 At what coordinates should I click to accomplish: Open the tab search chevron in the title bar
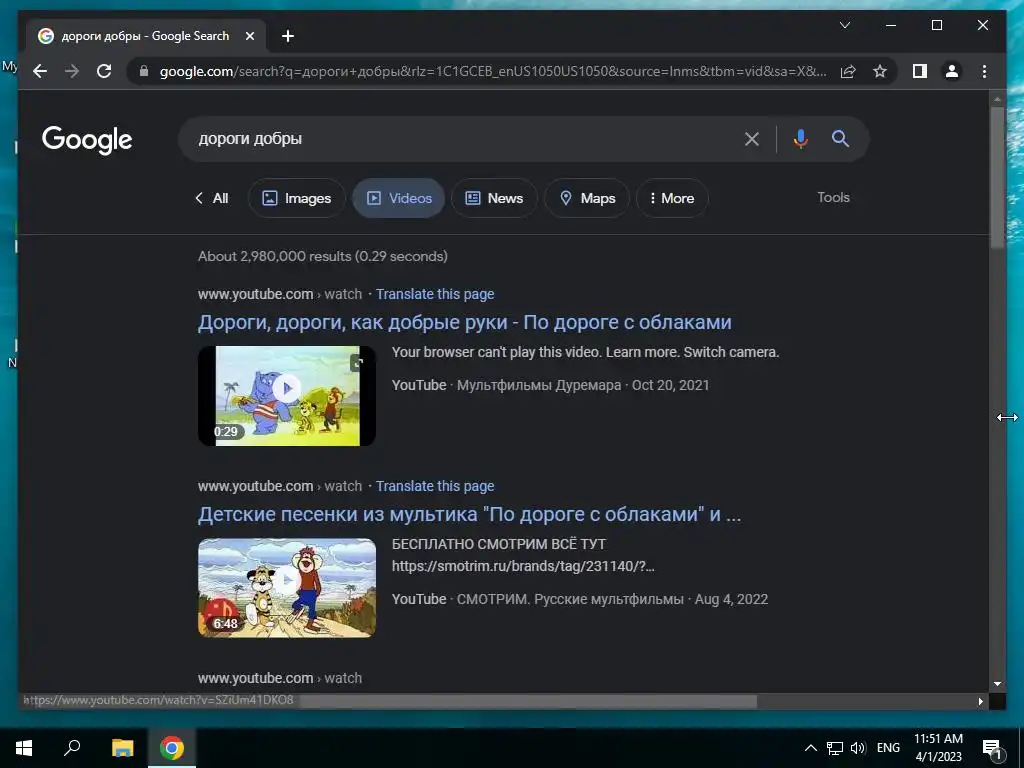pos(844,25)
